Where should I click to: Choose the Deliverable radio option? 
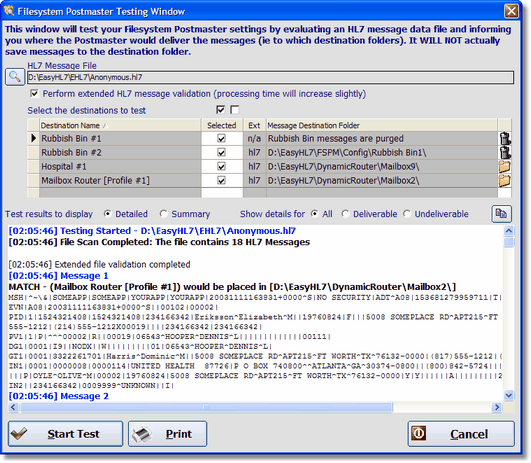pyautogui.click(x=345, y=214)
